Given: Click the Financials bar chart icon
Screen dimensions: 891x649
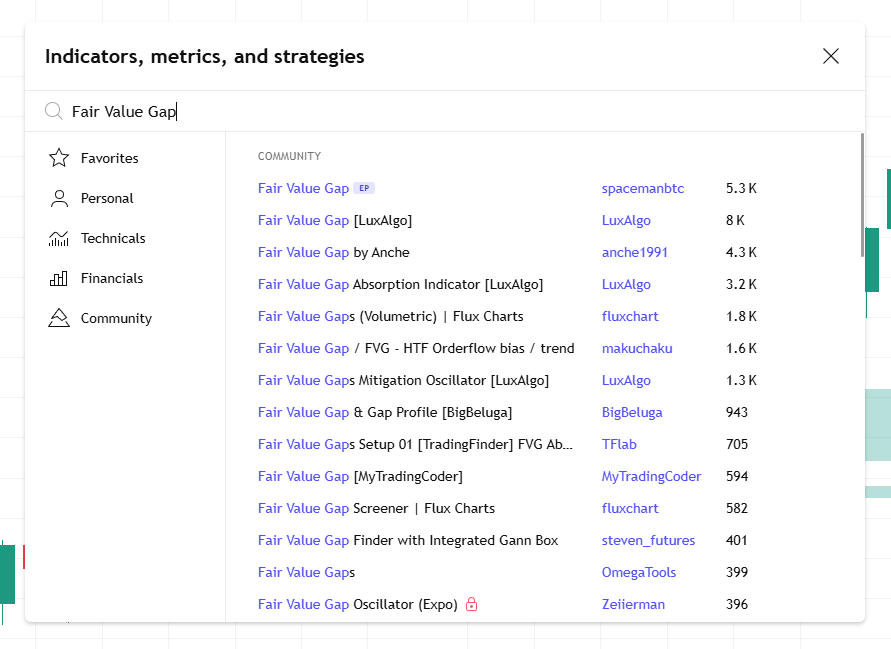Looking at the screenshot, I should point(59,278).
